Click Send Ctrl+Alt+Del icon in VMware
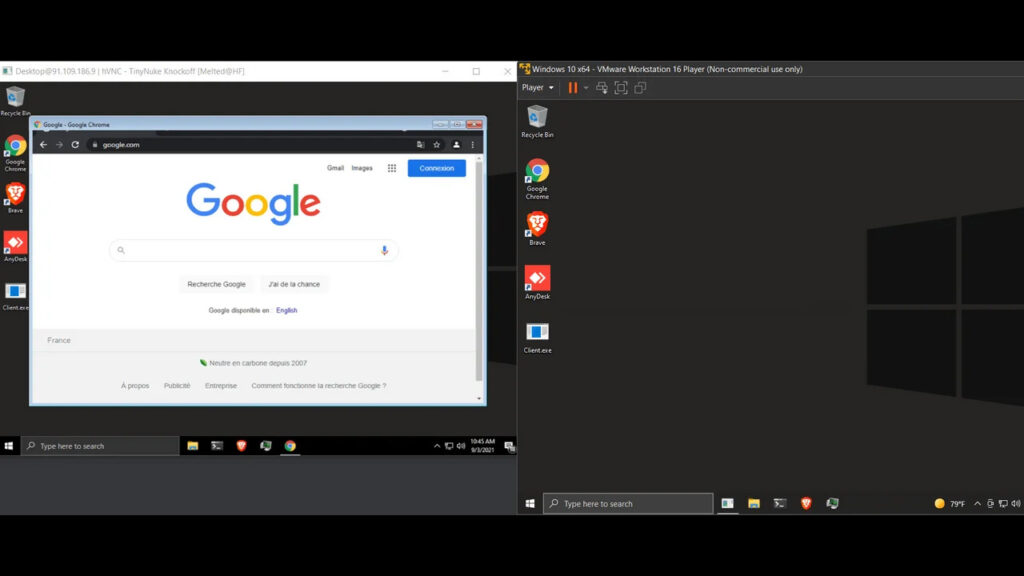Image resolution: width=1024 pixels, height=576 pixels. coord(601,88)
